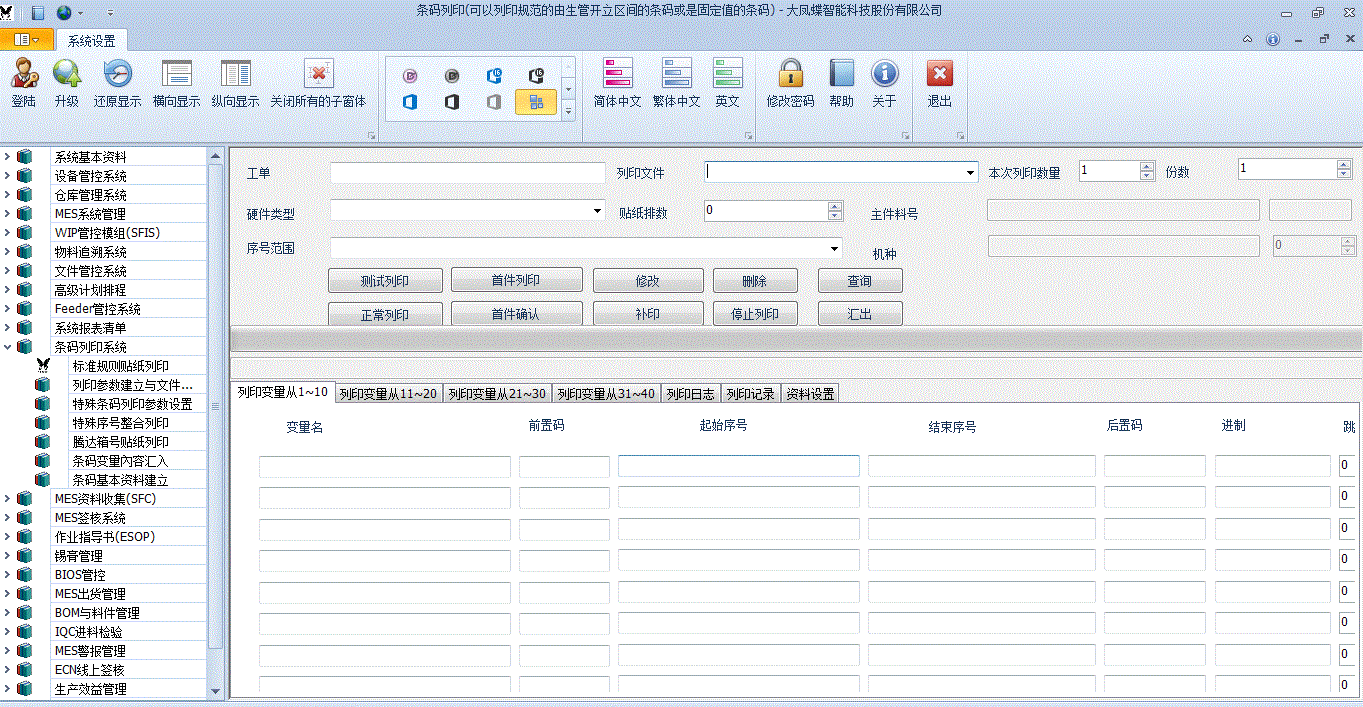Select the 还原显示 restore display icon
Viewport: 1363px width, 707px height.
(117, 75)
